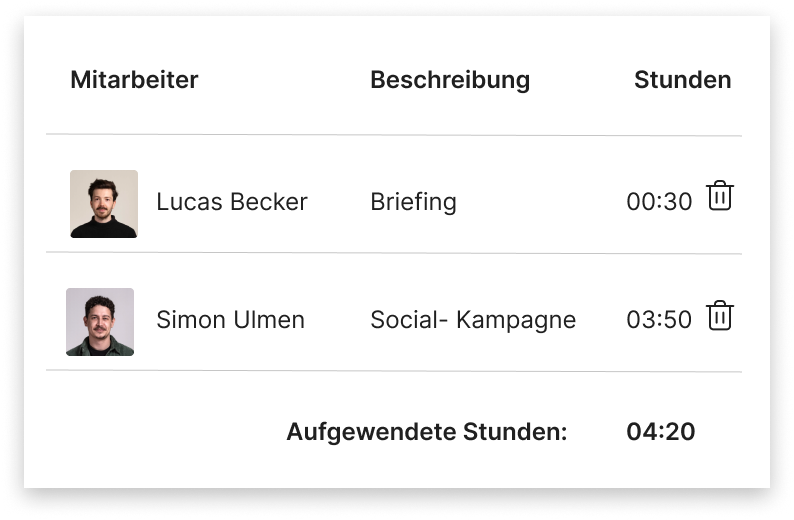This screenshot has height=520, width=794.
Task: Delete Simon Ulmen's Social-Kampagne entry
Action: pyautogui.click(x=720, y=316)
